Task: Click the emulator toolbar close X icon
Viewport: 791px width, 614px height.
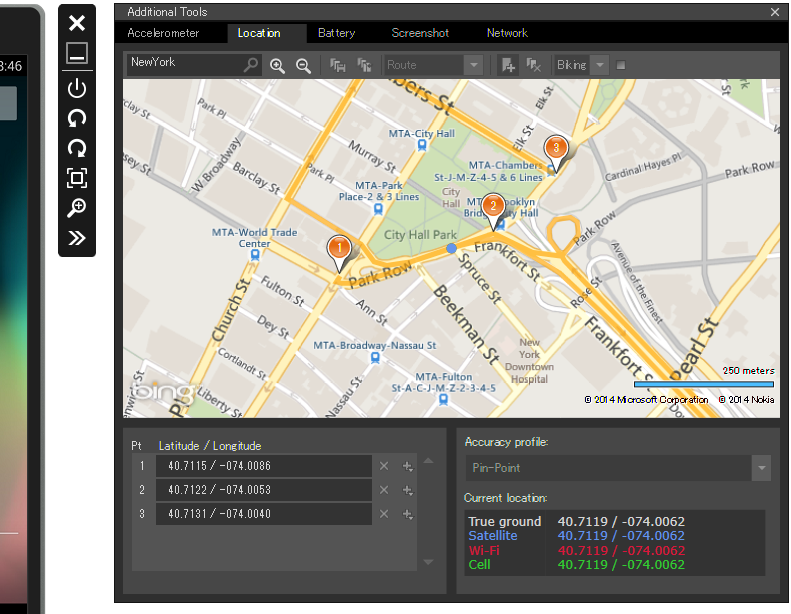Action: [x=77, y=23]
